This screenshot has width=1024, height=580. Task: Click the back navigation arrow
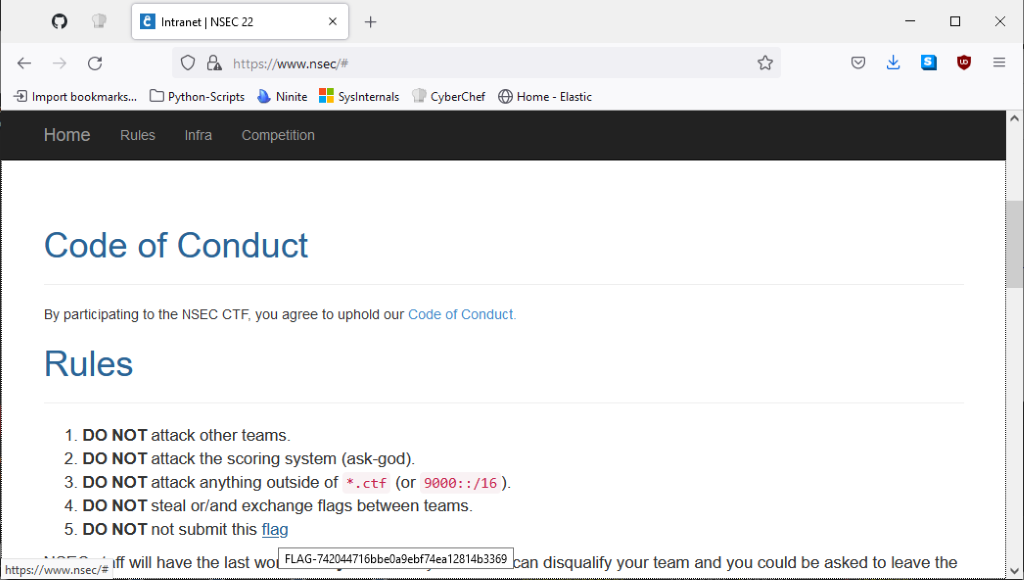pos(24,63)
